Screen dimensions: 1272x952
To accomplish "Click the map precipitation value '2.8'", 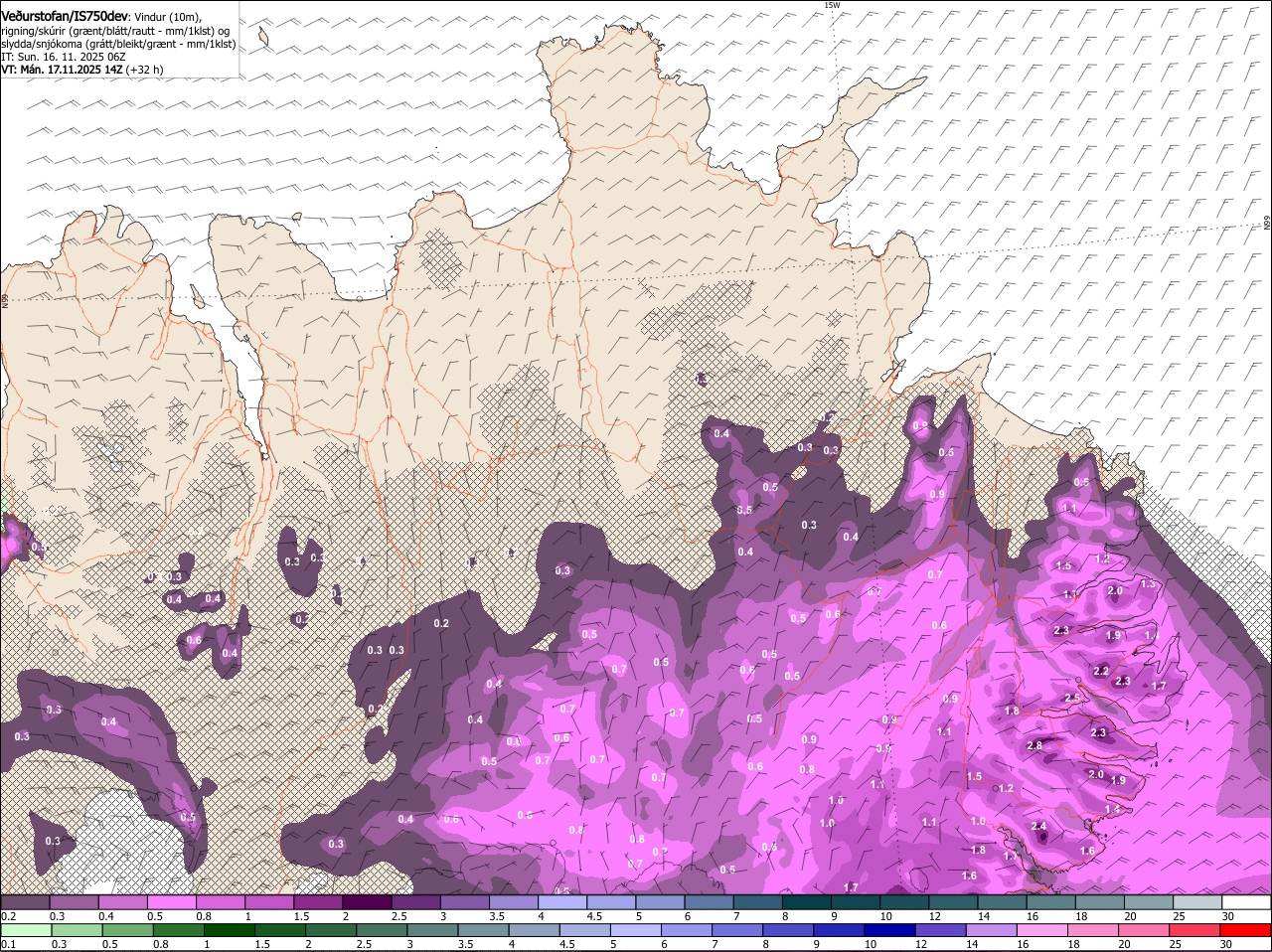I will pos(1034,745).
